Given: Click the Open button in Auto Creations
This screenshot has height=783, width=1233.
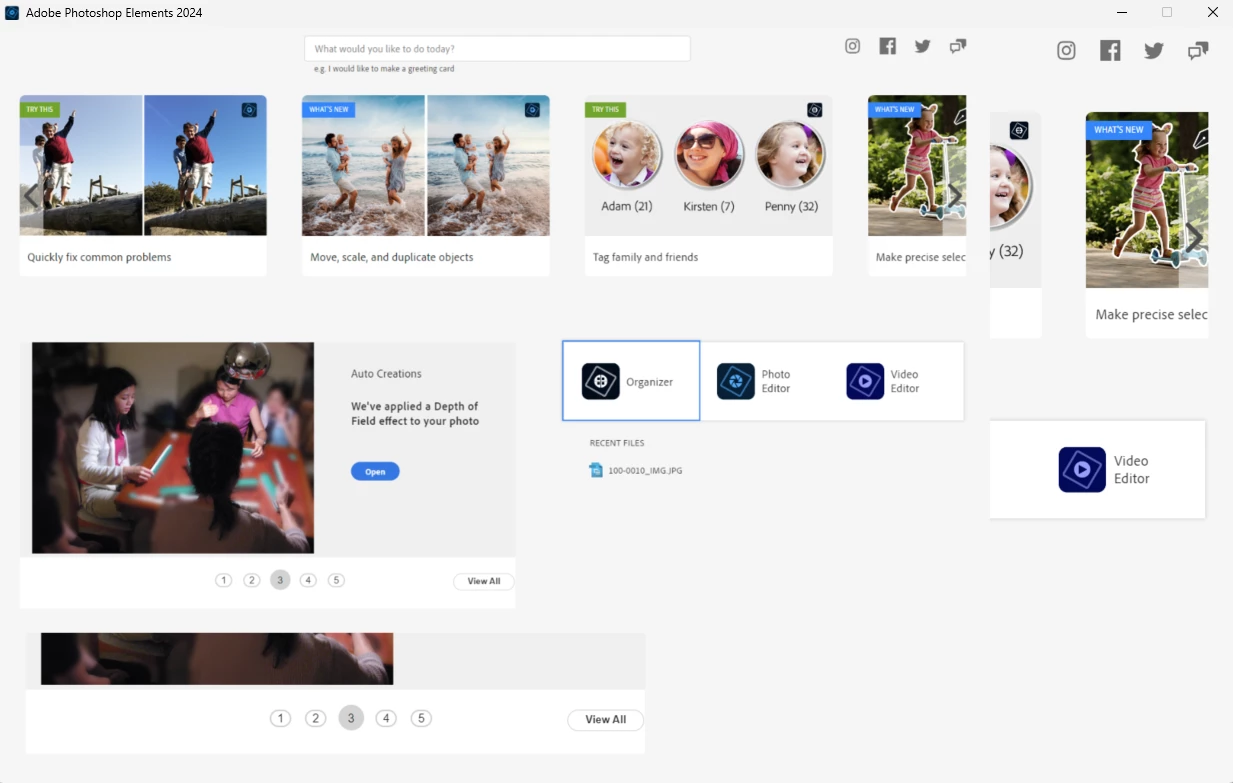Looking at the screenshot, I should (375, 472).
